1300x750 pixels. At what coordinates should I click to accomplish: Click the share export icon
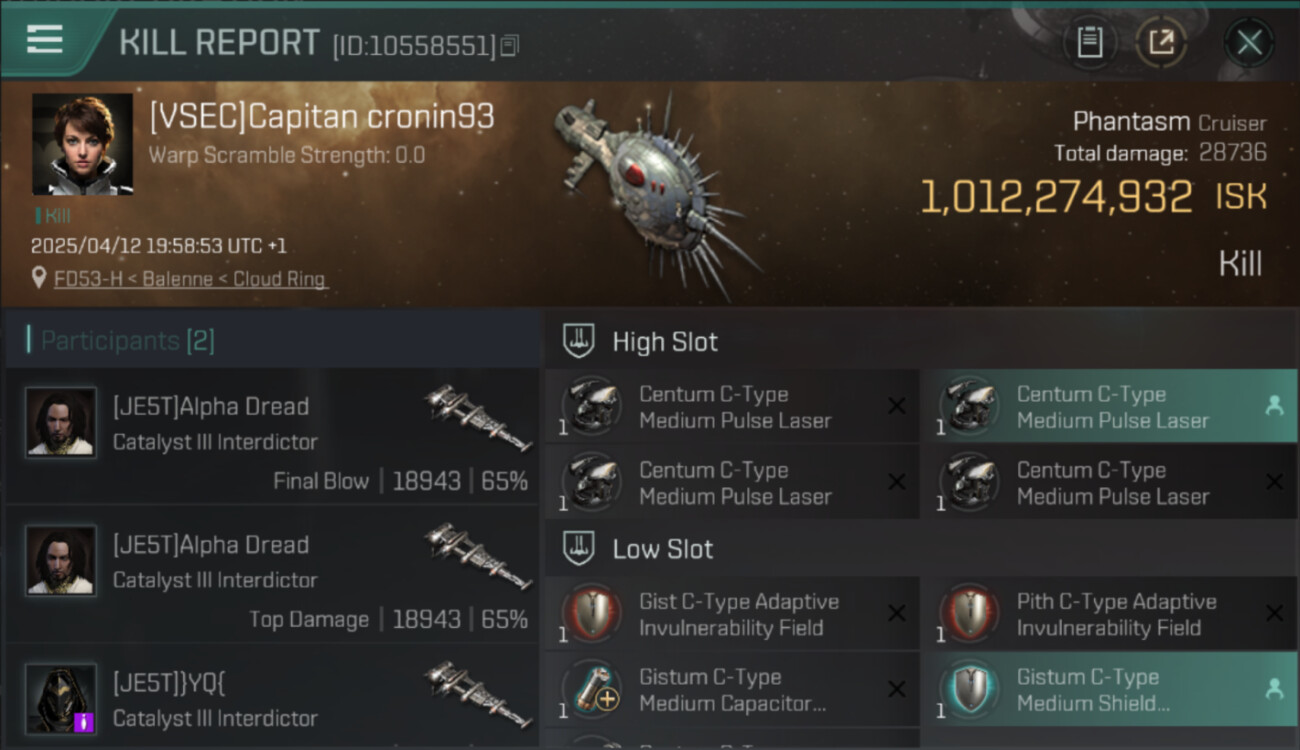point(1161,42)
